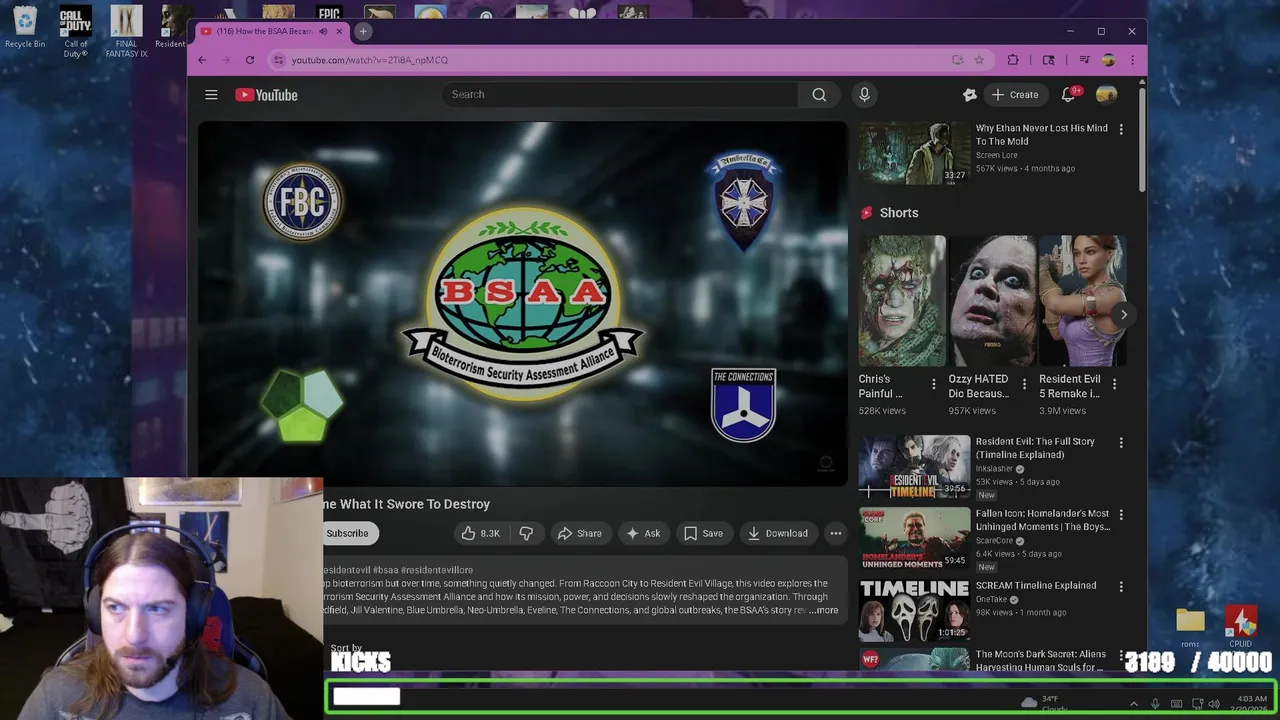Viewport: 1280px width, 720px height.
Task: Open options for Fallen Icon: Homelander video
Action: tap(1121, 515)
